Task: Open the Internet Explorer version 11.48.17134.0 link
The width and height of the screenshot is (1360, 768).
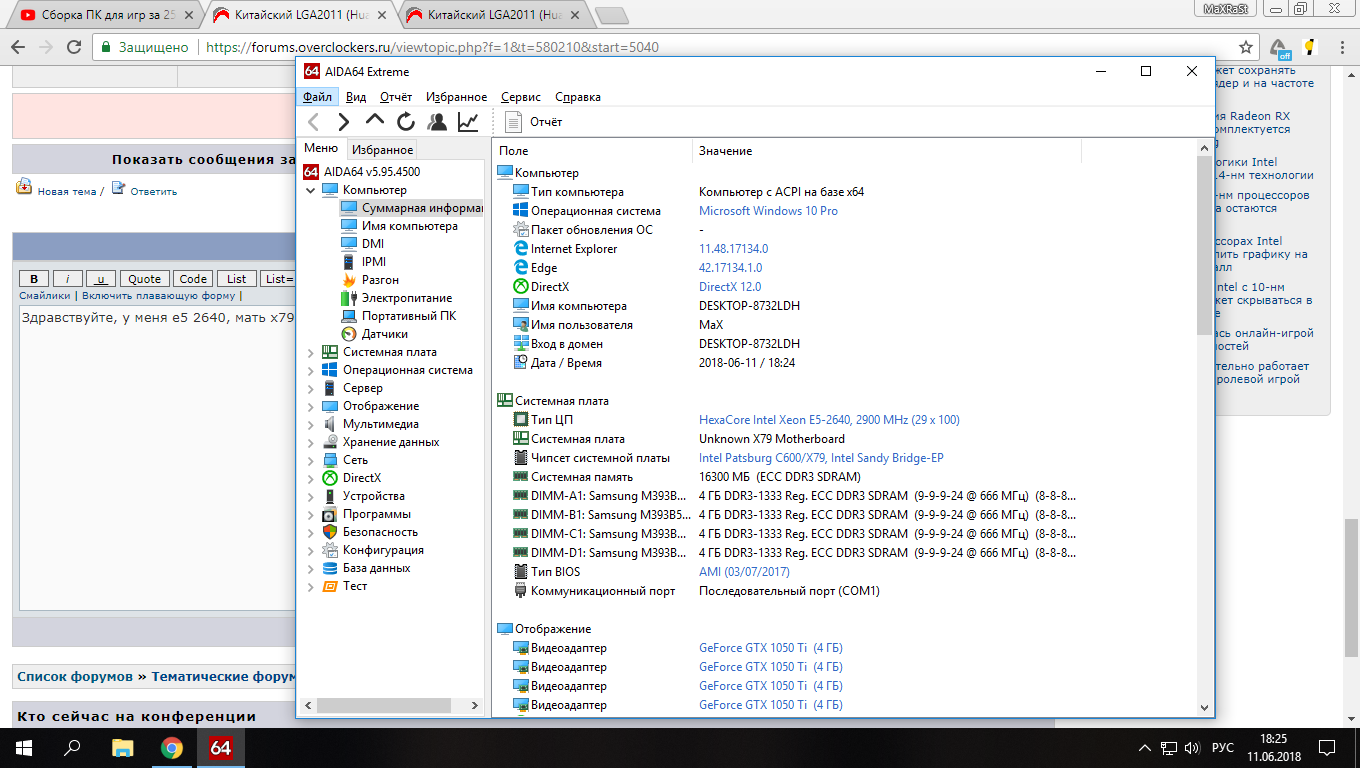Action: [733, 249]
